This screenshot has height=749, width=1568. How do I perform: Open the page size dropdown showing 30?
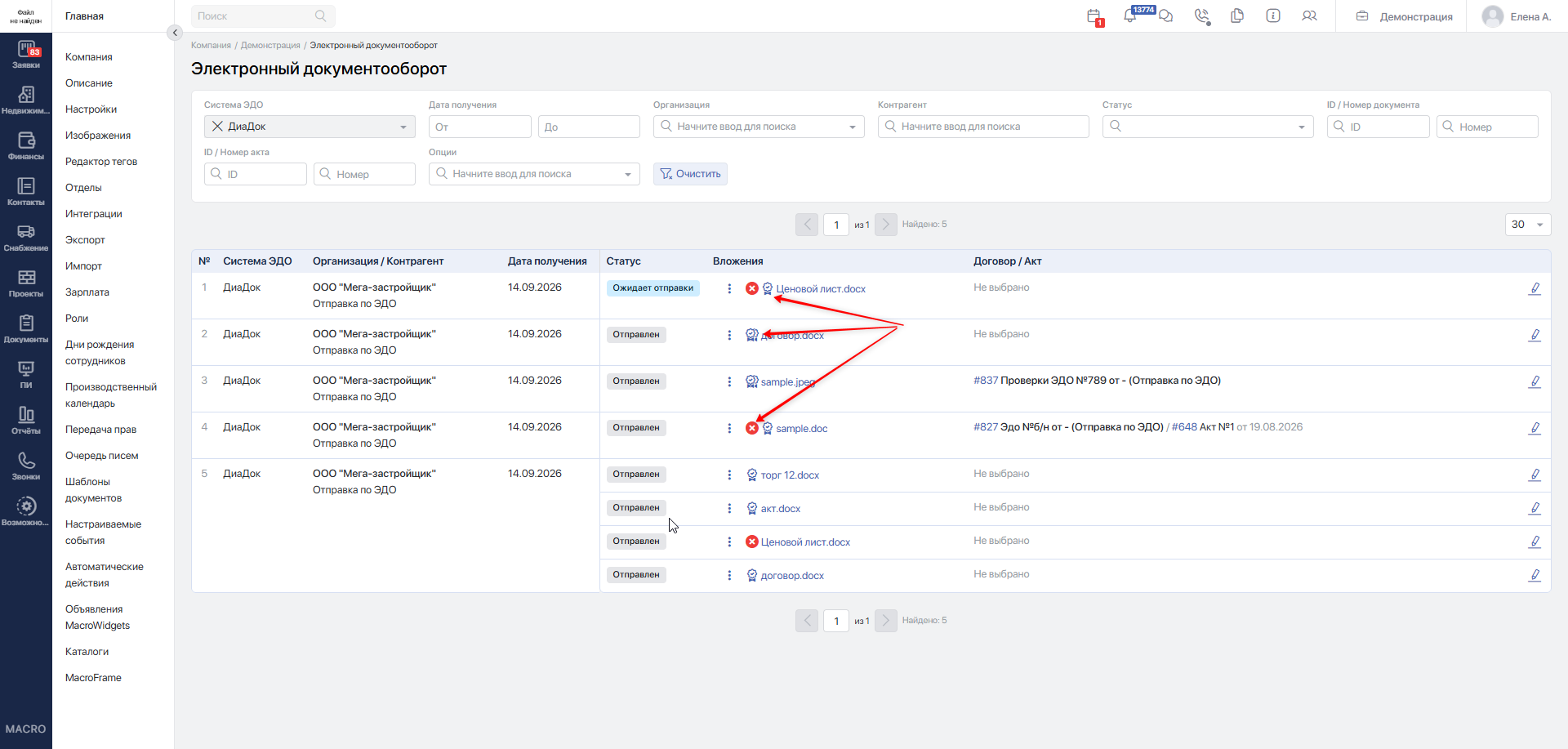1528,225
